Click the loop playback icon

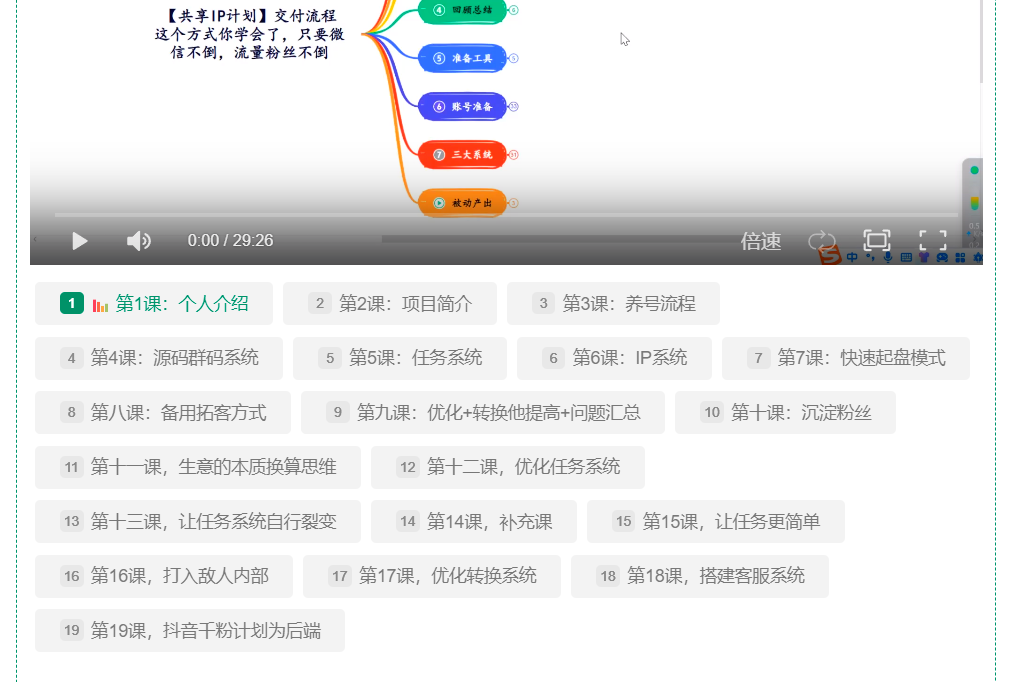pos(821,239)
